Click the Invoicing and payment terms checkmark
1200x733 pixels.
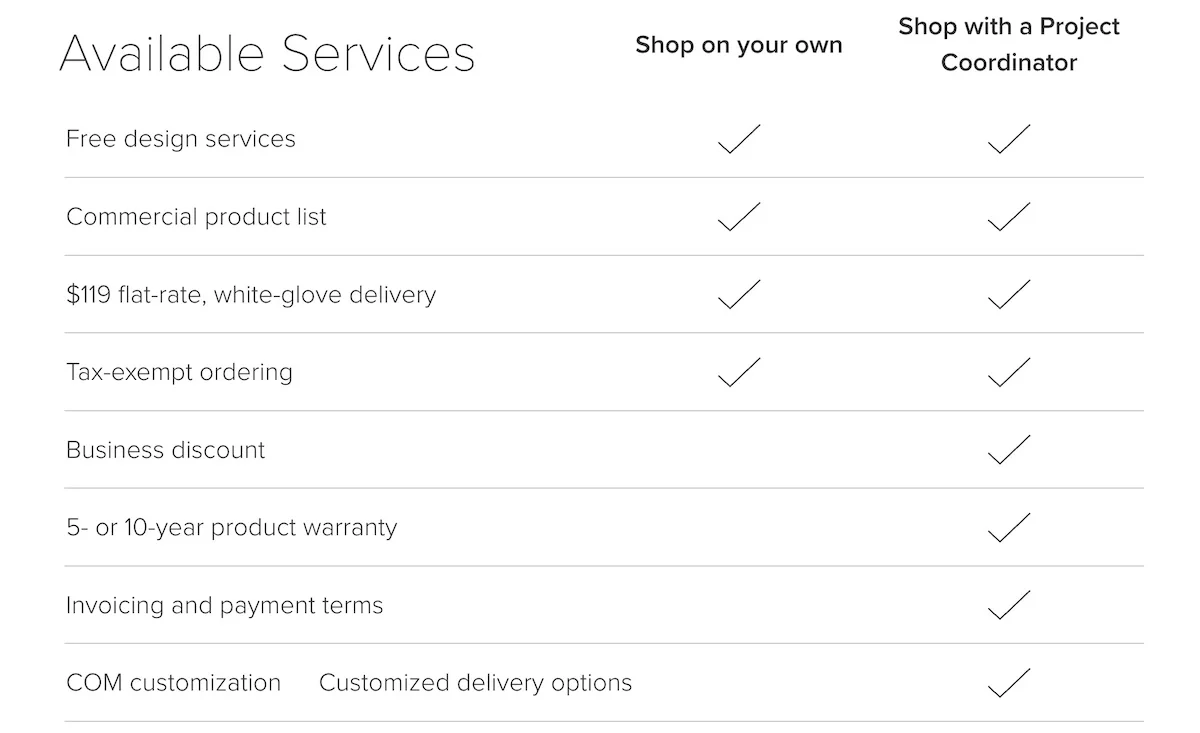(x=1009, y=605)
